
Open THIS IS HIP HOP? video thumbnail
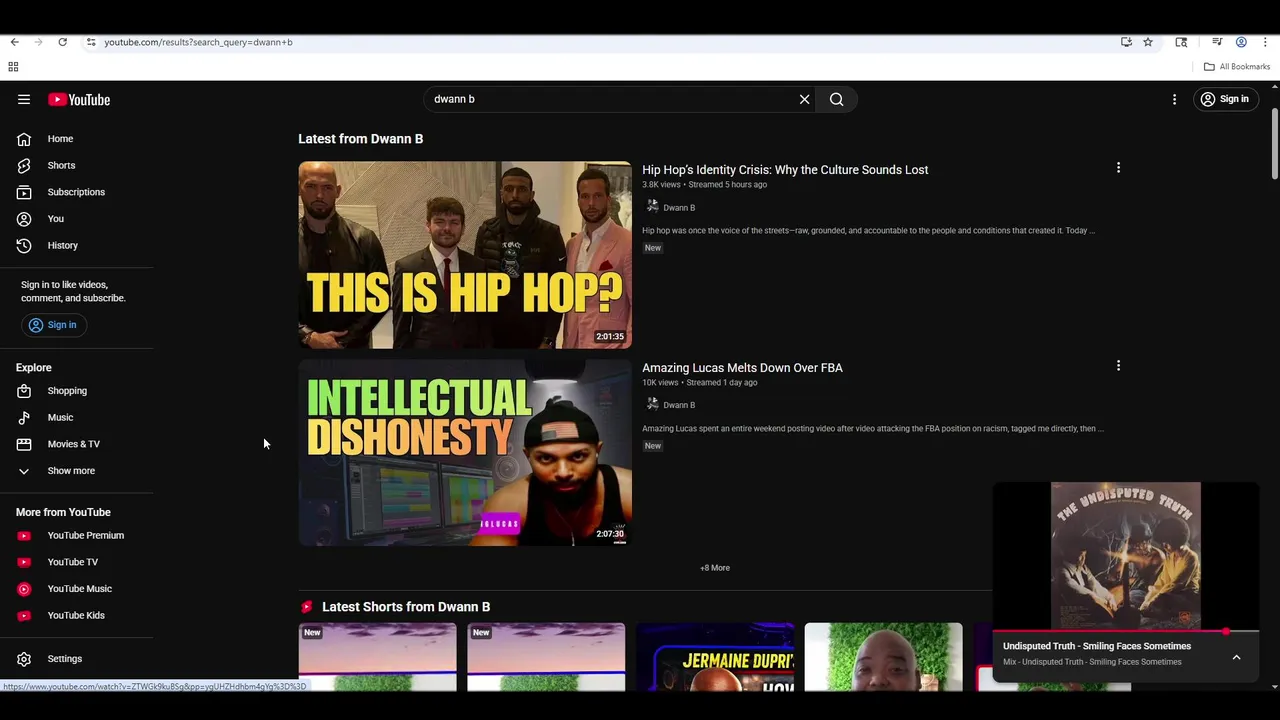click(x=465, y=255)
